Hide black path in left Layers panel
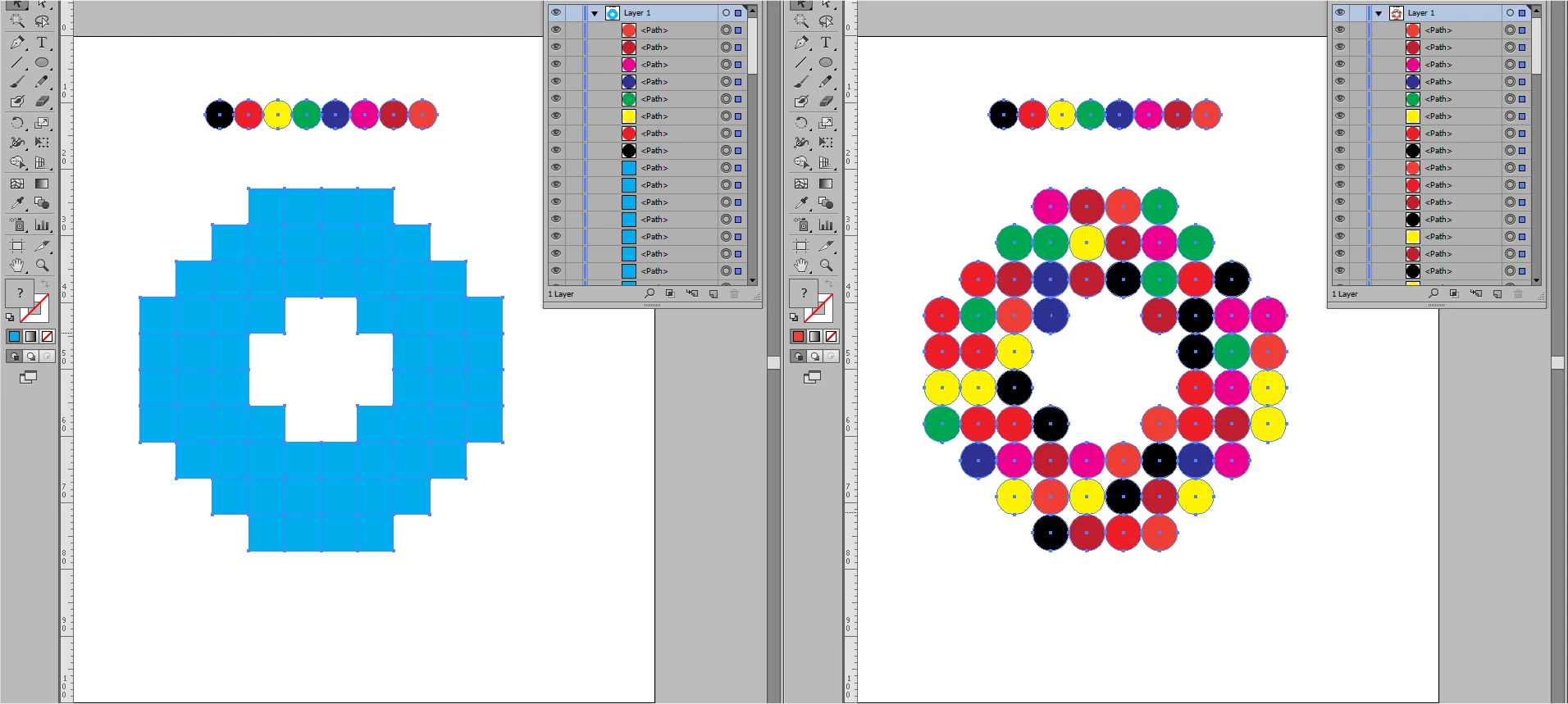The width and height of the screenshot is (1568, 704). (x=556, y=150)
